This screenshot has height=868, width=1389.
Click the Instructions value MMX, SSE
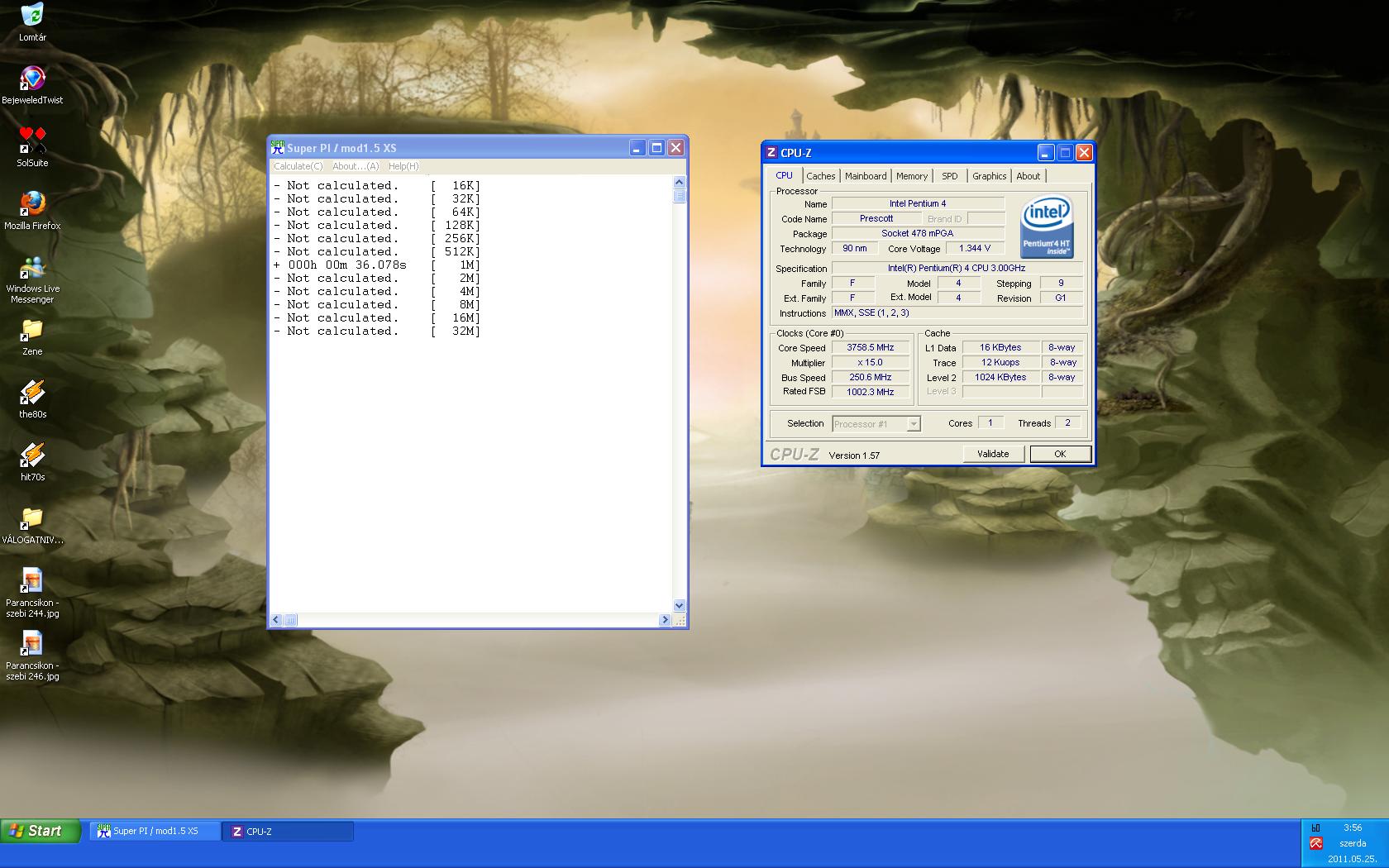tap(957, 313)
